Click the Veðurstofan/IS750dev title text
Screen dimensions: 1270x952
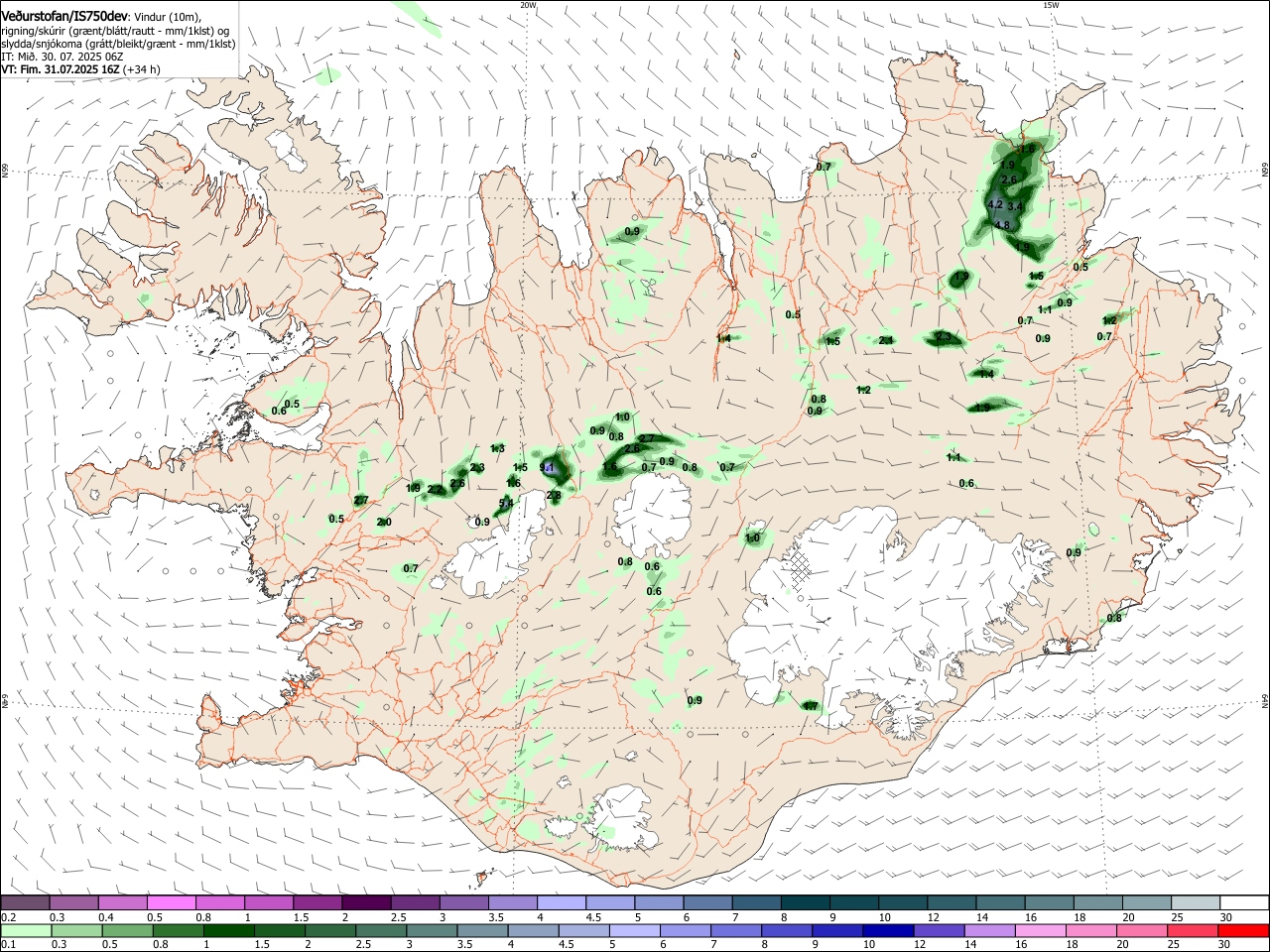[x=64, y=16]
